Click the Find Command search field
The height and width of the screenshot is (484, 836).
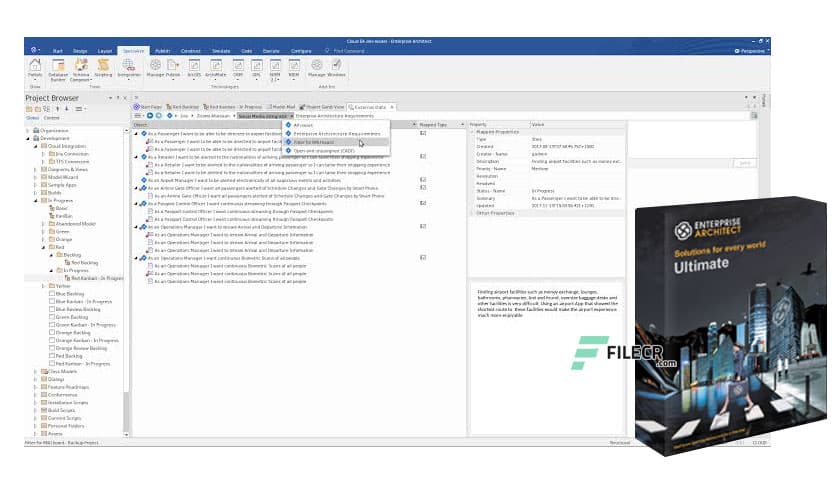coord(348,51)
